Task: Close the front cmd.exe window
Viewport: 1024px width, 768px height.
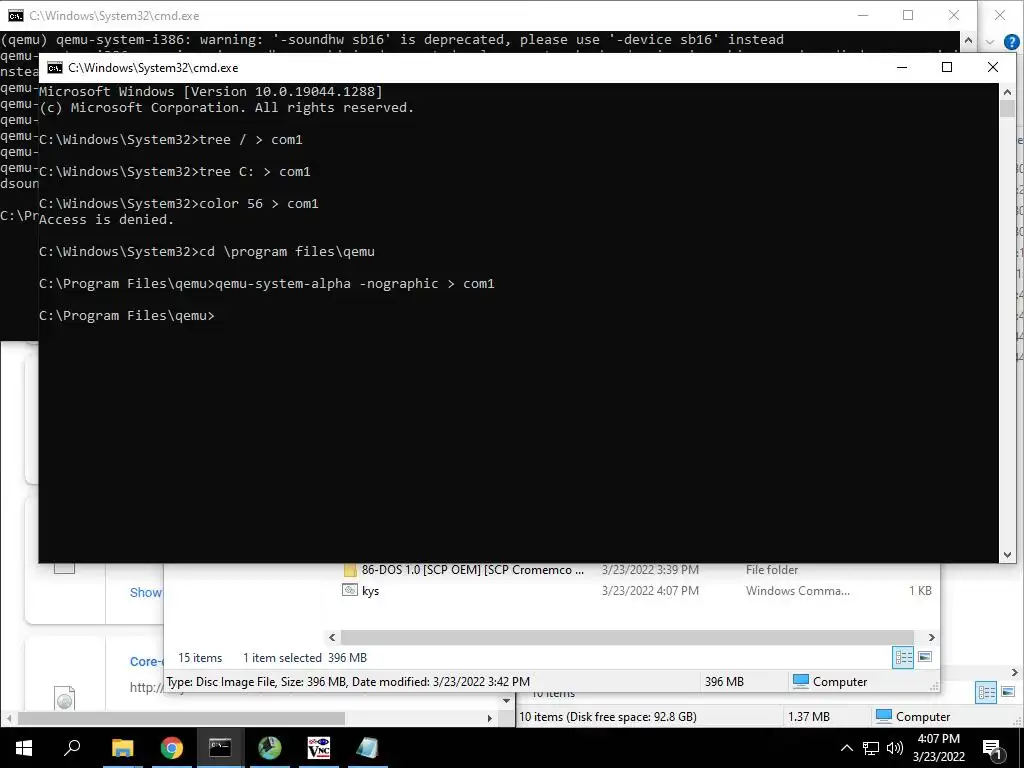Action: (x=993, y=67)
